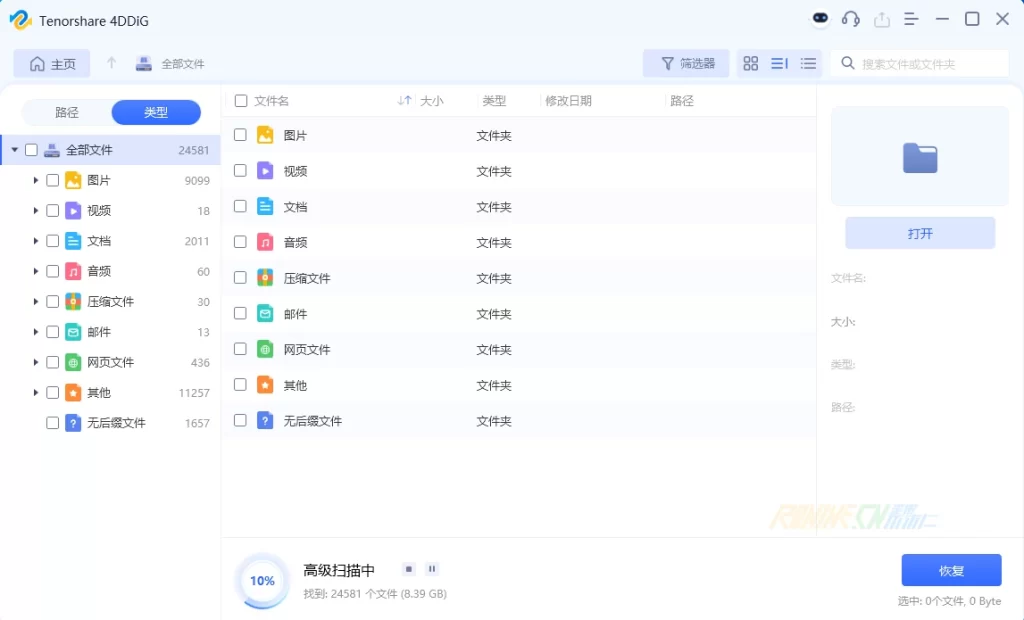
Task: Open the 筛选器 filter button
Action: 687,64
